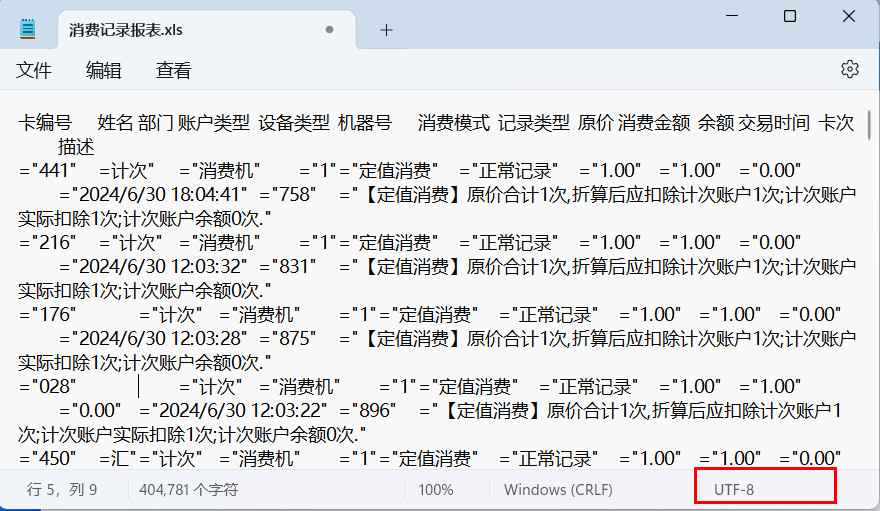Click the Notepad app icon
This screenshot has width=880, height=511.
tap(28, 29)
